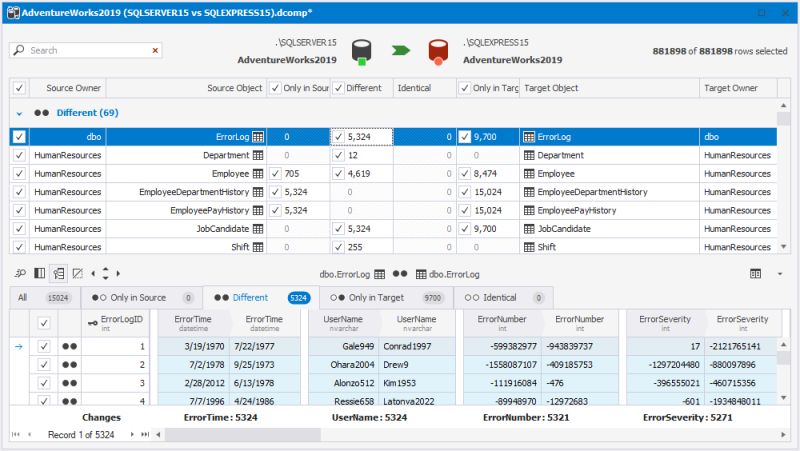Click table icon next to target Department
The image size is (800, 451).
click(529, 155)
